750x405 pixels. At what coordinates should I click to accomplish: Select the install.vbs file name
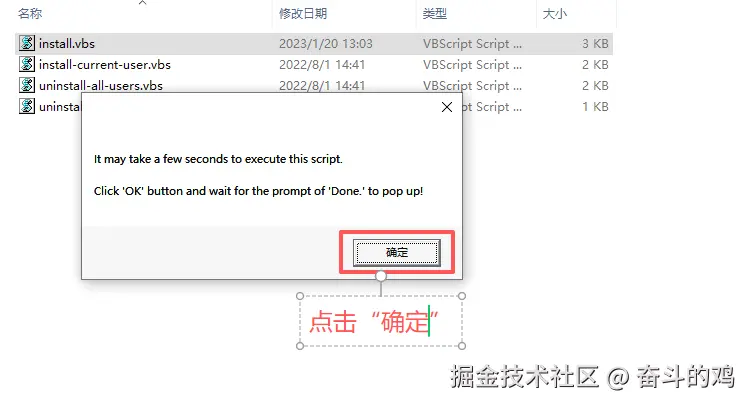[x=67, y=44]
